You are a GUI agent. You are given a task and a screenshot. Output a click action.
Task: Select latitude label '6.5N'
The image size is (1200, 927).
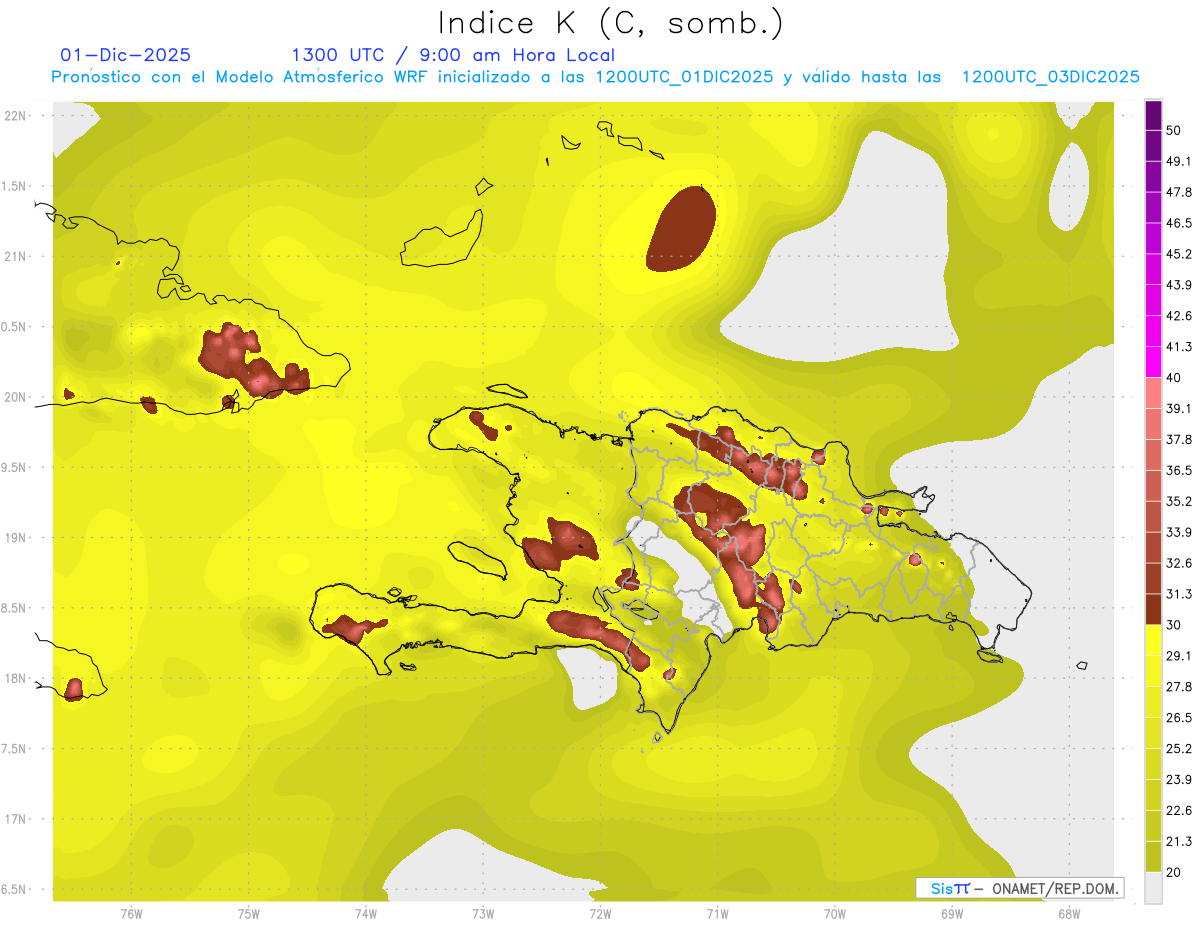pos(15,889)
